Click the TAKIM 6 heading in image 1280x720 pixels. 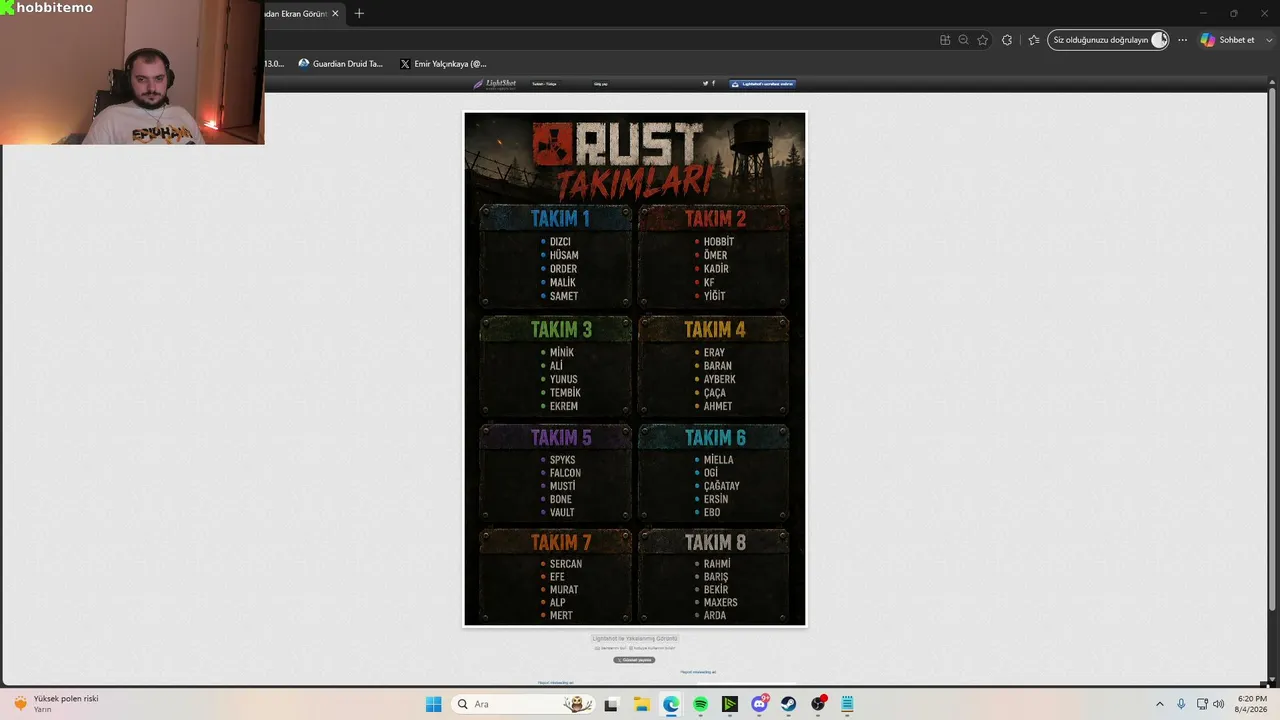[x=715, y=437]
